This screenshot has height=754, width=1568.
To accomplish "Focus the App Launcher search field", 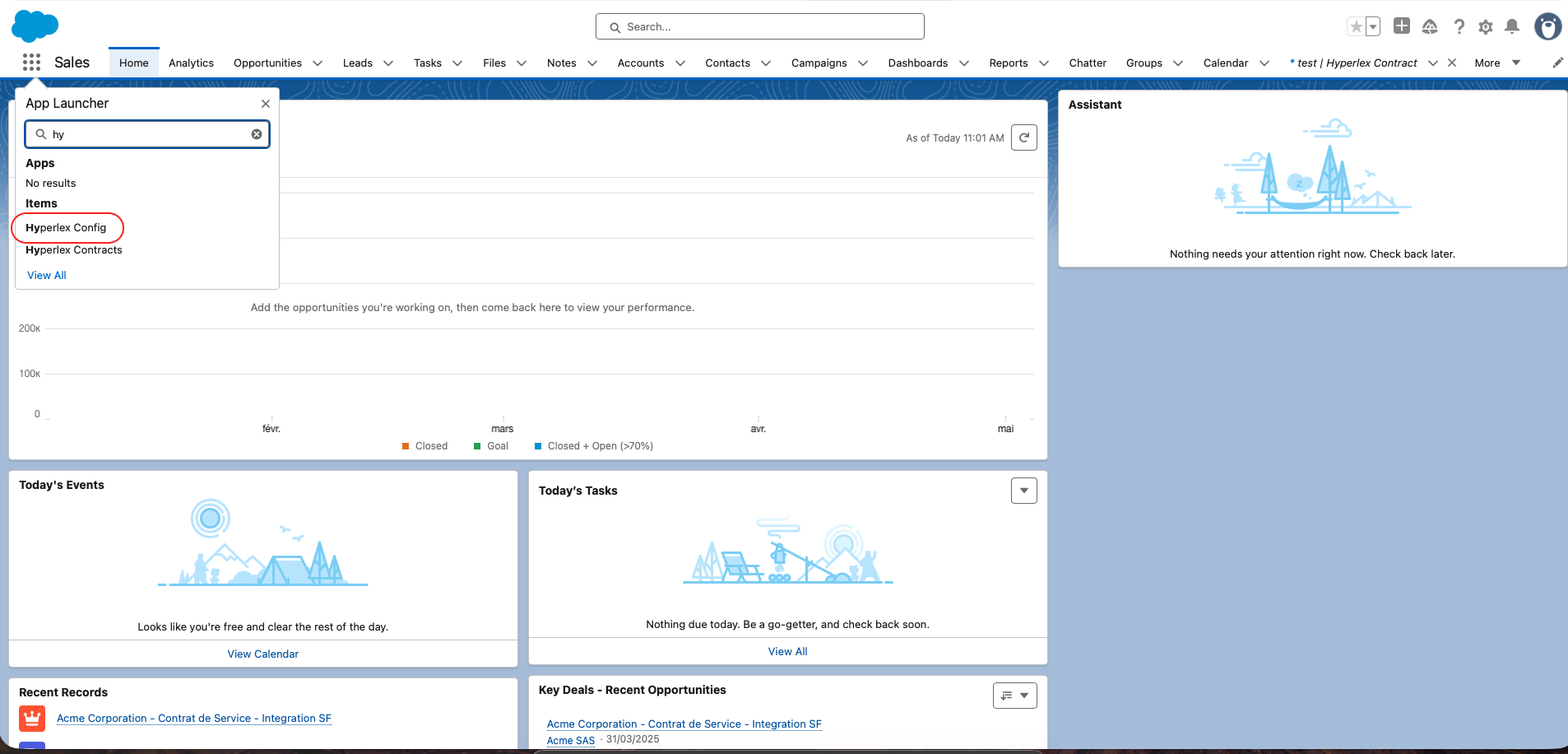I will pyautogui.click(x=147, y=134).
